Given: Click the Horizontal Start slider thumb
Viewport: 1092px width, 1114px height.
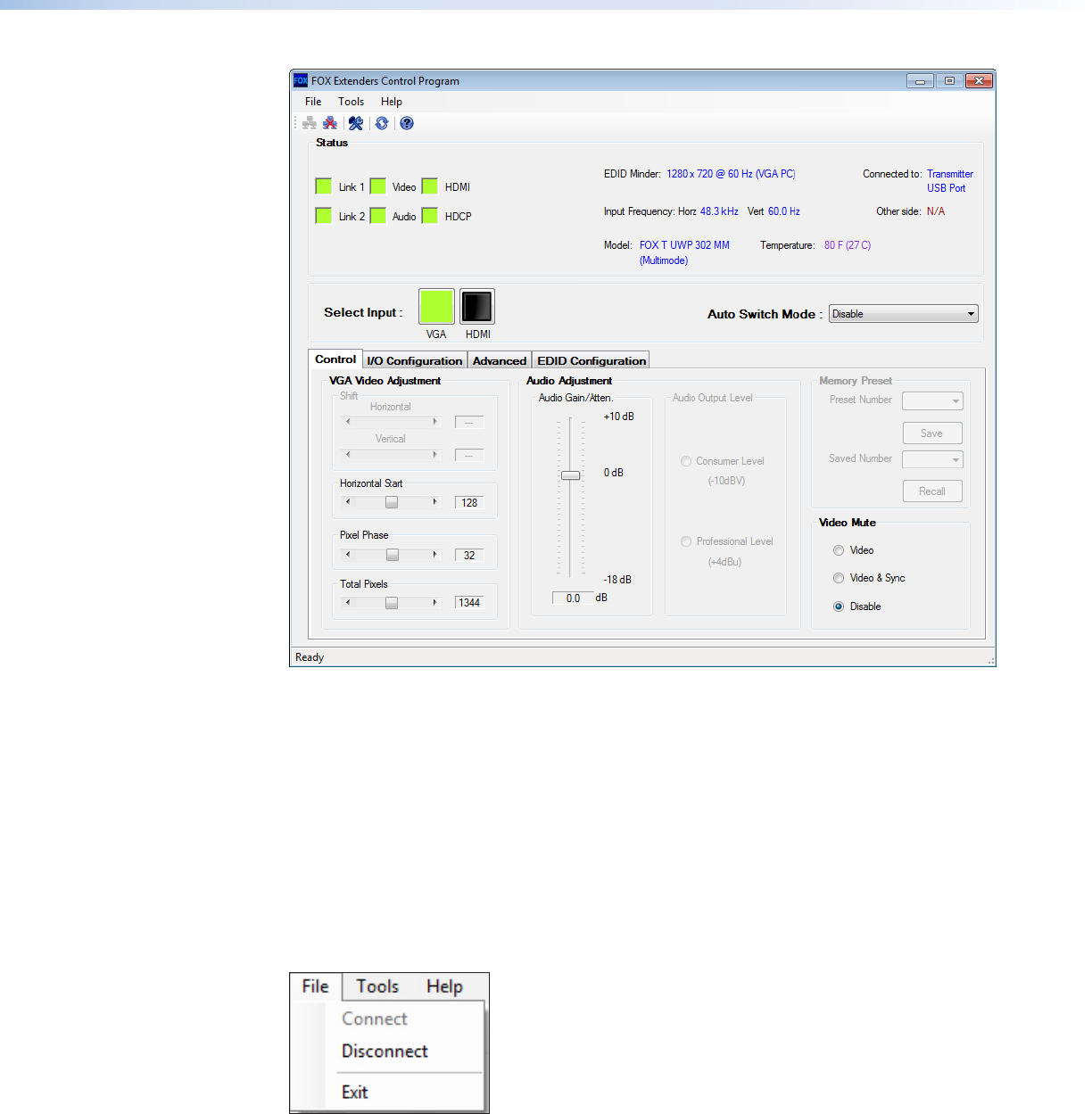Looking at the screenshot, I should point(392,502).
